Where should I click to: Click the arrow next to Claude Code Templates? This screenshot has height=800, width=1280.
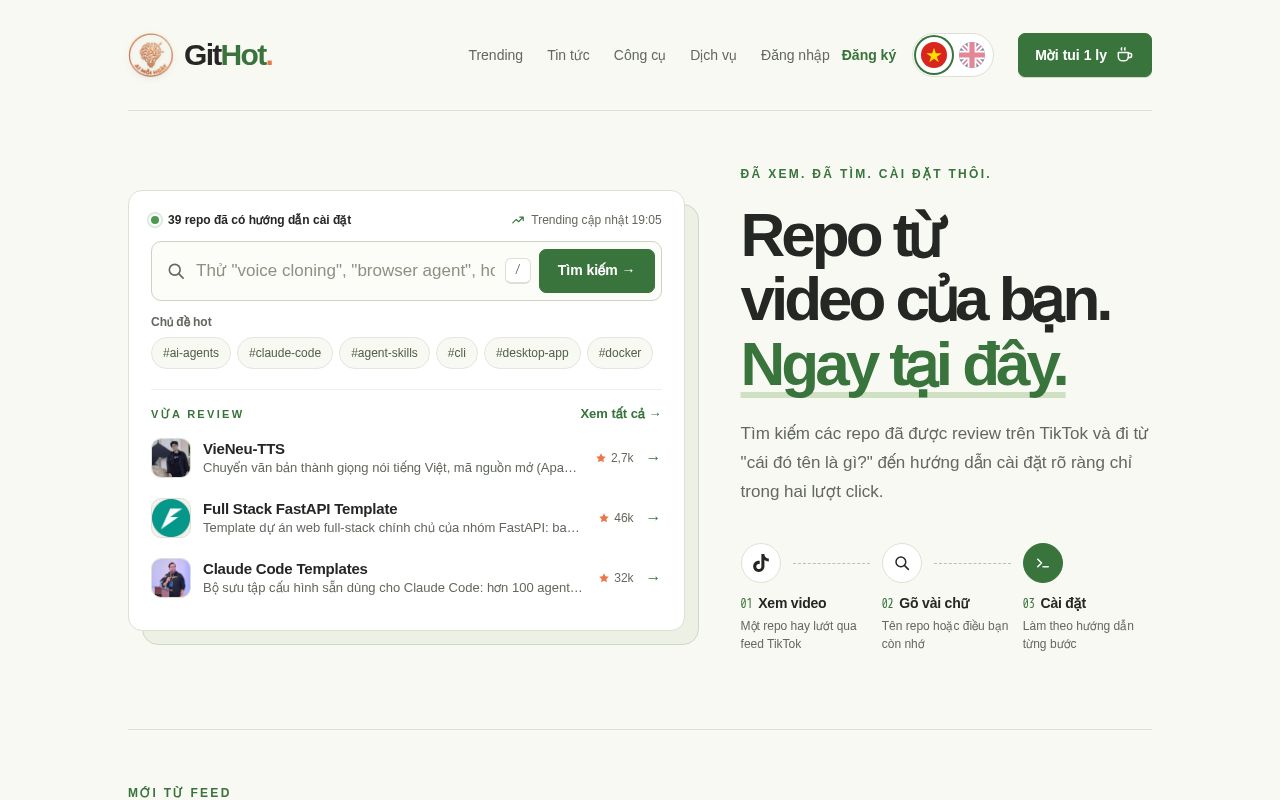(653, 578)
